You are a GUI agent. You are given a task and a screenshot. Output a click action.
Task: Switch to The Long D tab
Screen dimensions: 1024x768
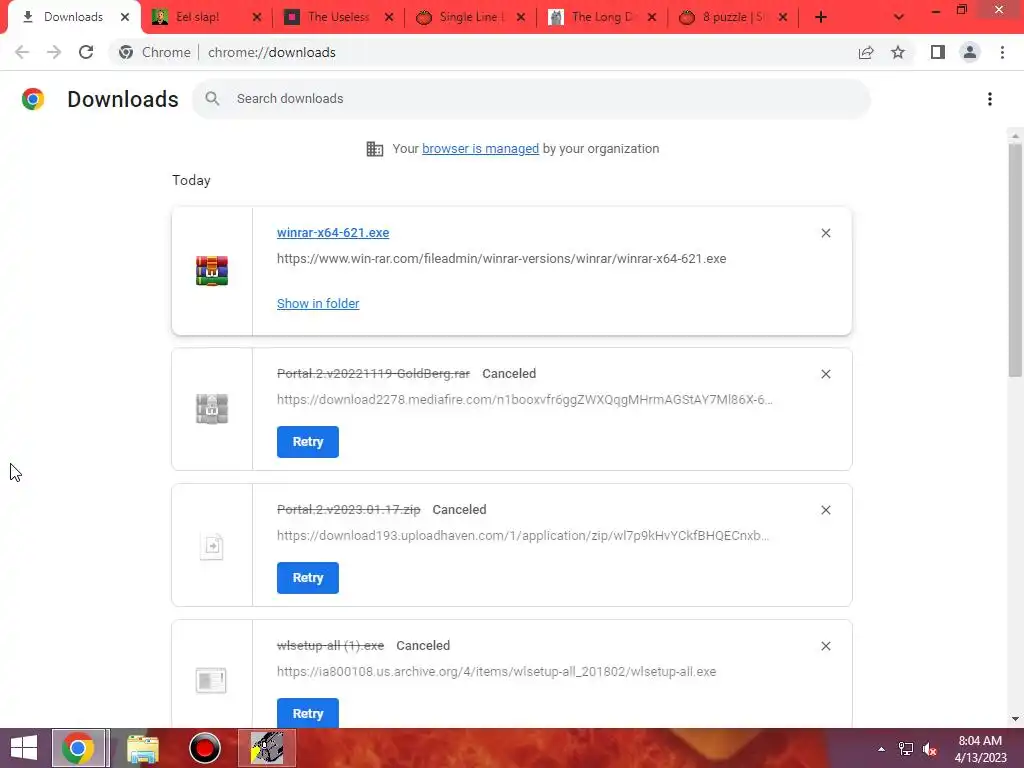(593, 17)
